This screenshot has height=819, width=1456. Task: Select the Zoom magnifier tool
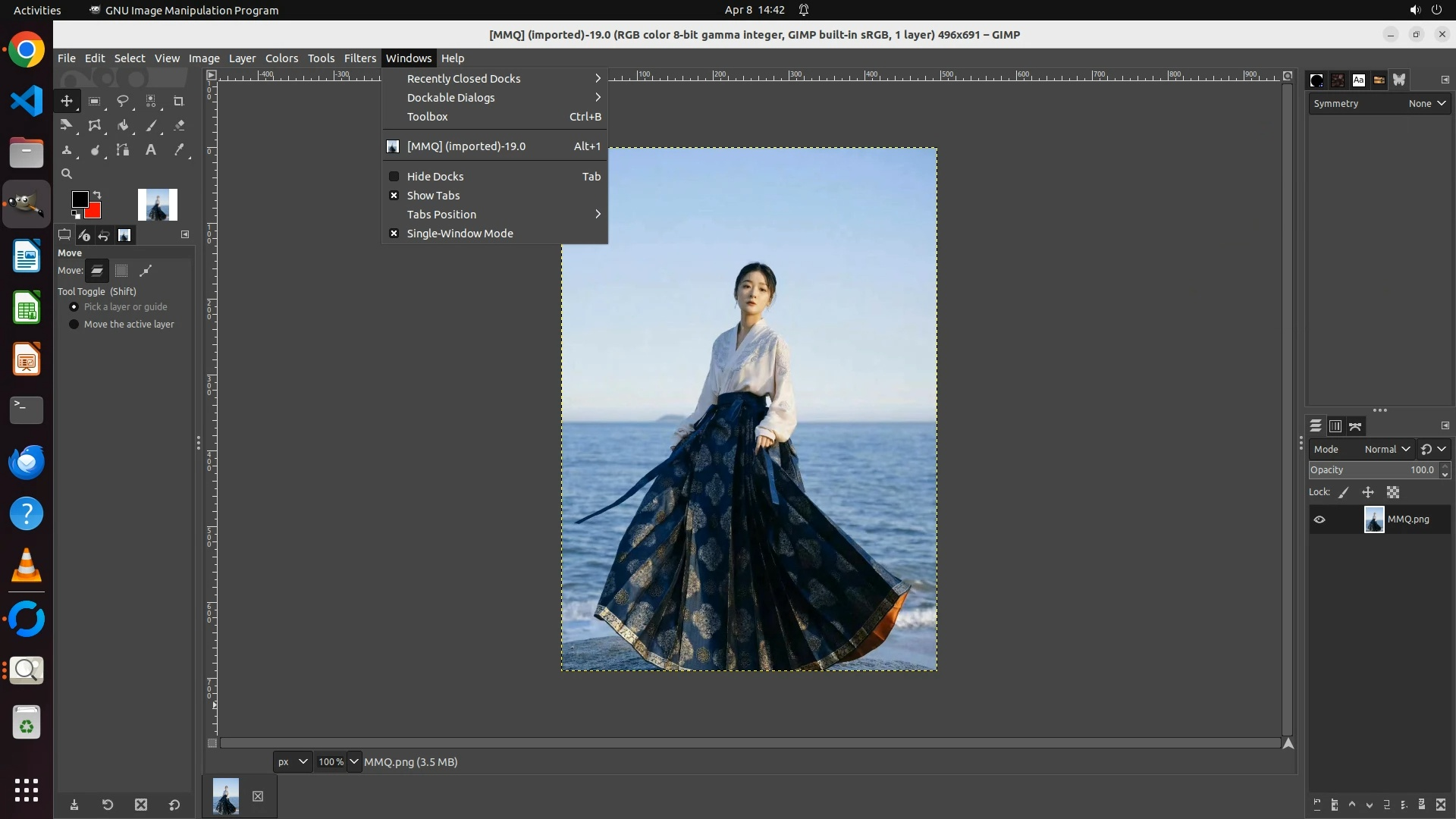tap(67, 174)
